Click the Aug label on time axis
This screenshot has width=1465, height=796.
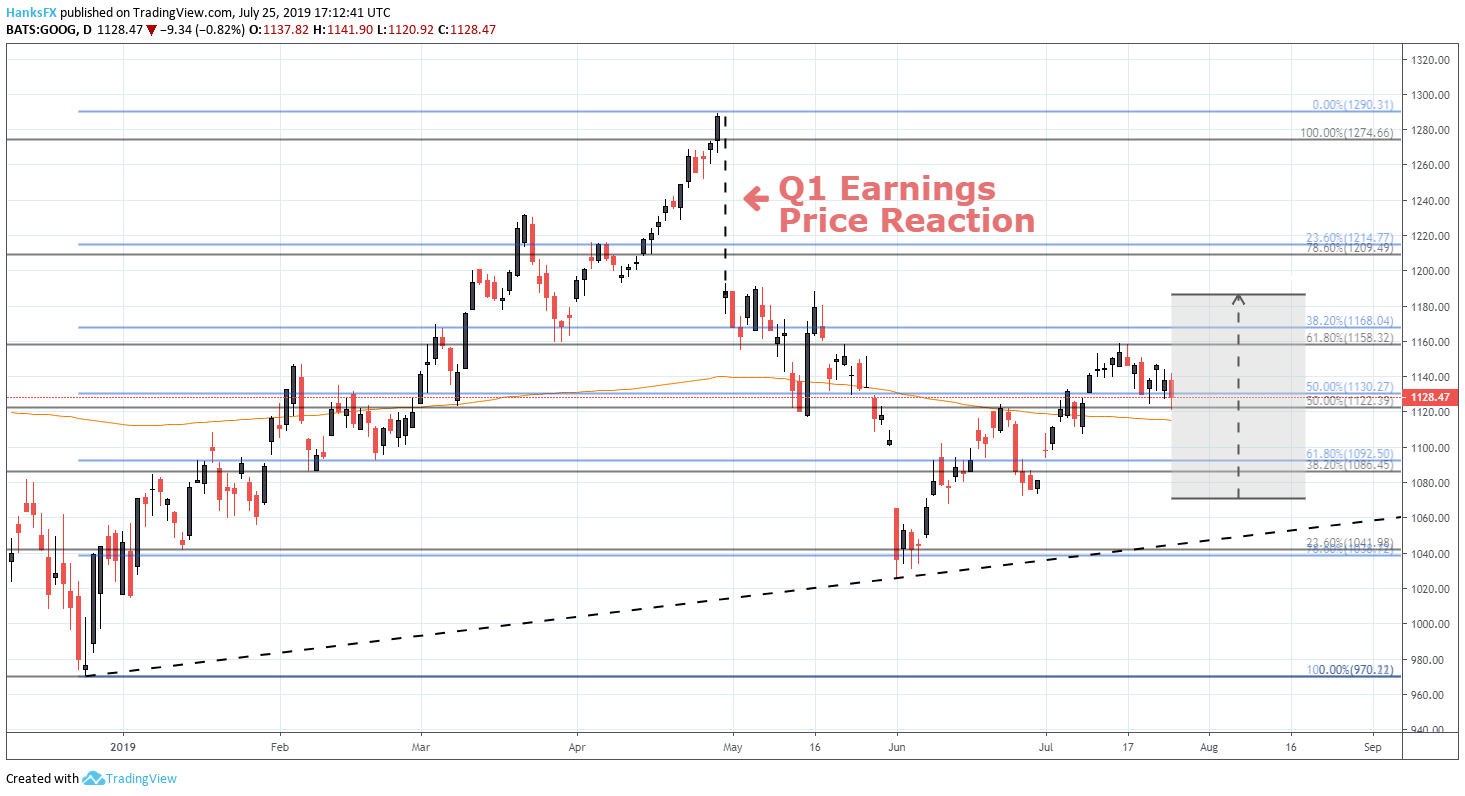tap(1207, 745)
